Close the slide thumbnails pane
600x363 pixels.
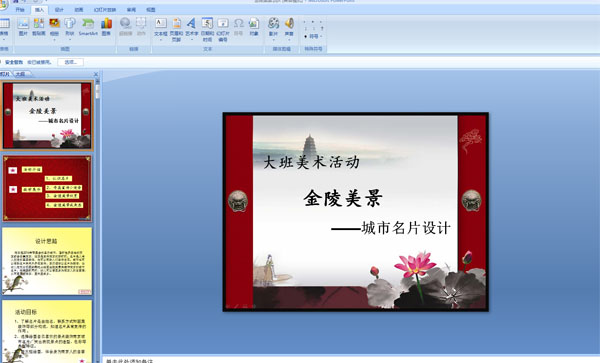pyautogui.click(x=96, y=74)
